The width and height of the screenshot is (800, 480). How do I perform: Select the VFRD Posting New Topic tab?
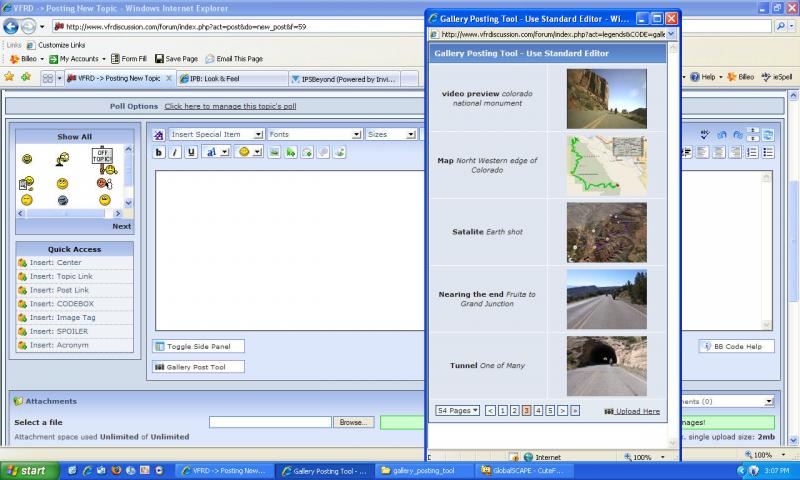pyautogui.click(x=120, y=78)
